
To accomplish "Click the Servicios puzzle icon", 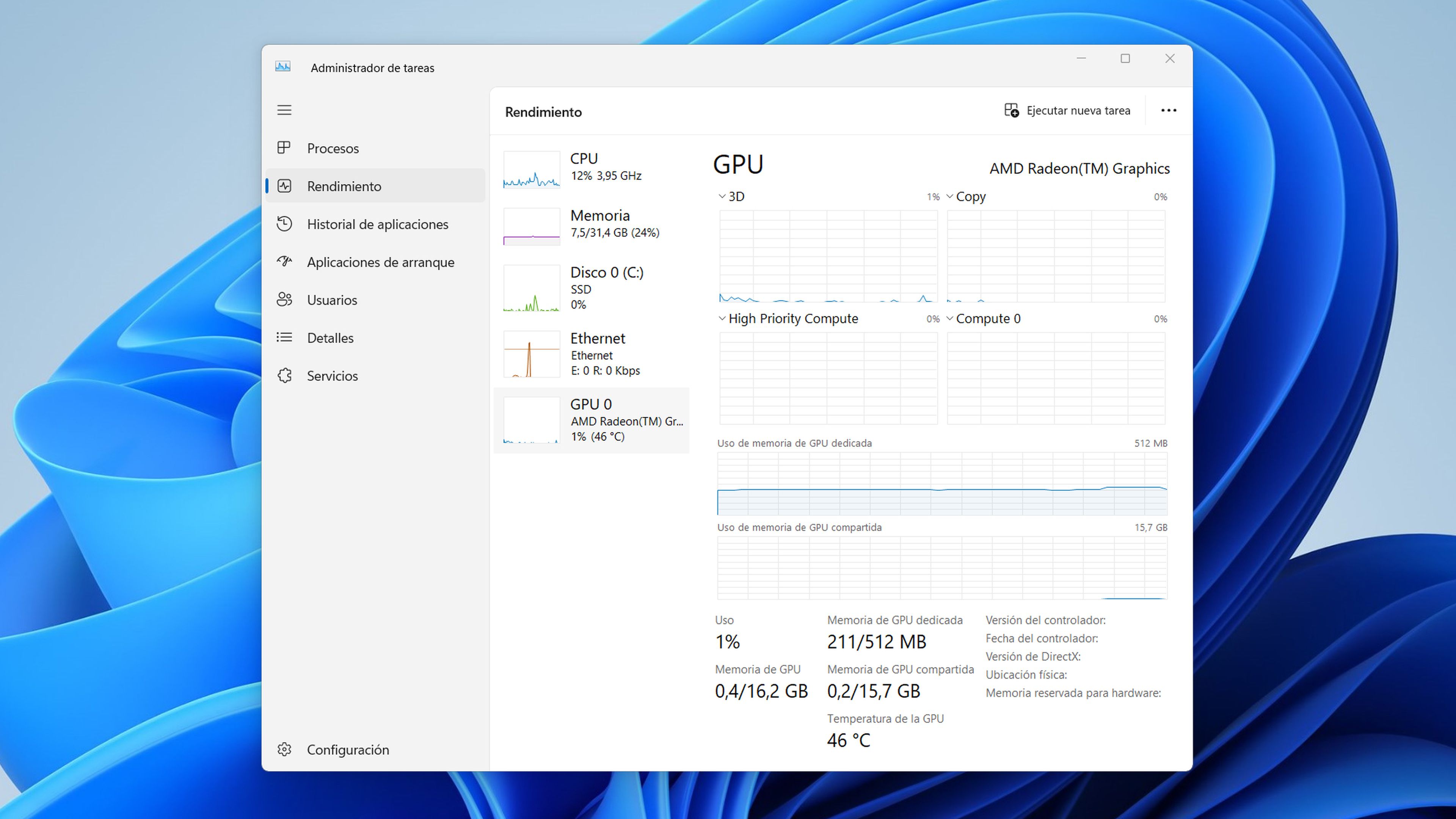I will tap(284, 375).
